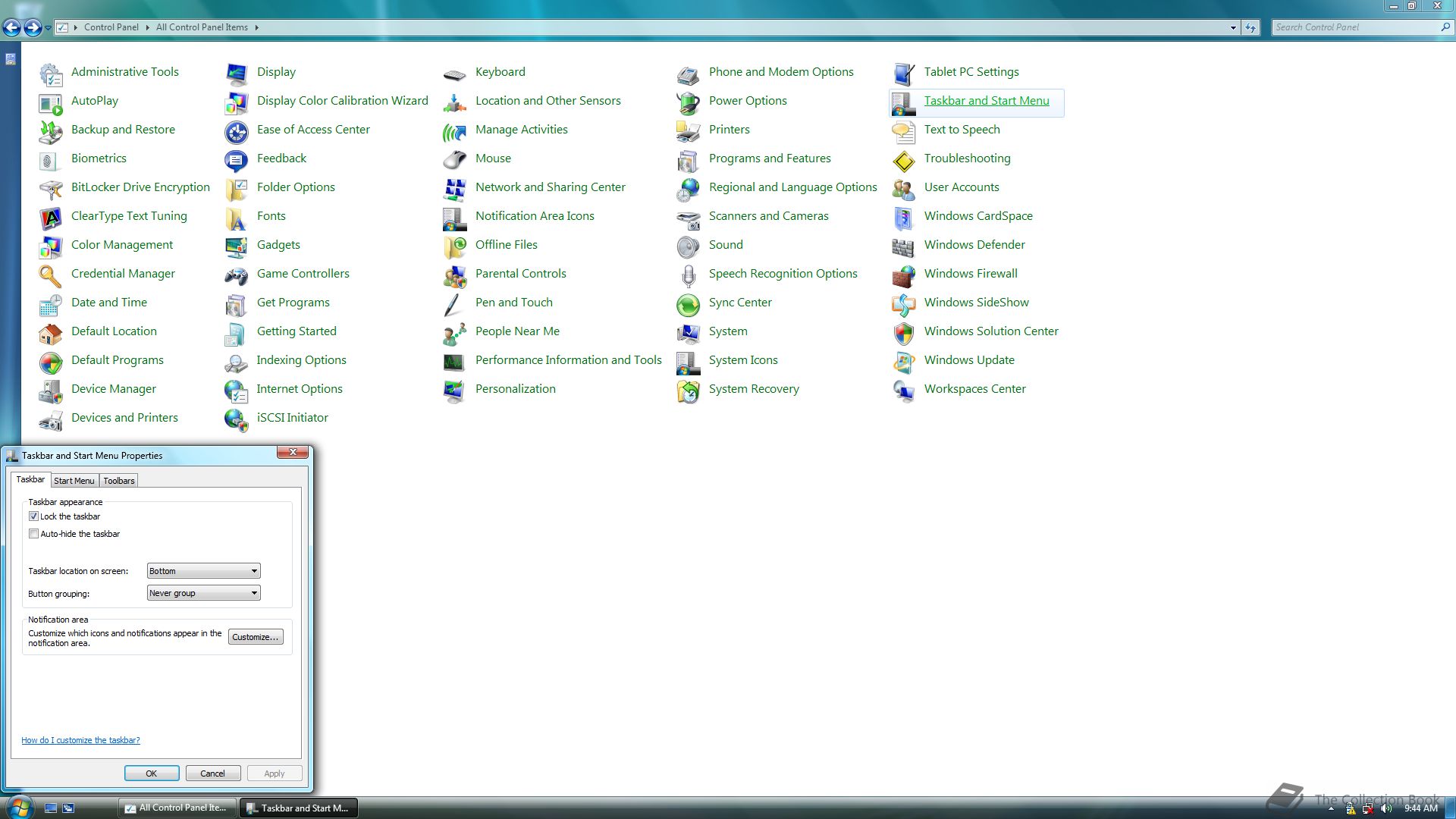Open the Button grouping dropdown

pos(203,592)
